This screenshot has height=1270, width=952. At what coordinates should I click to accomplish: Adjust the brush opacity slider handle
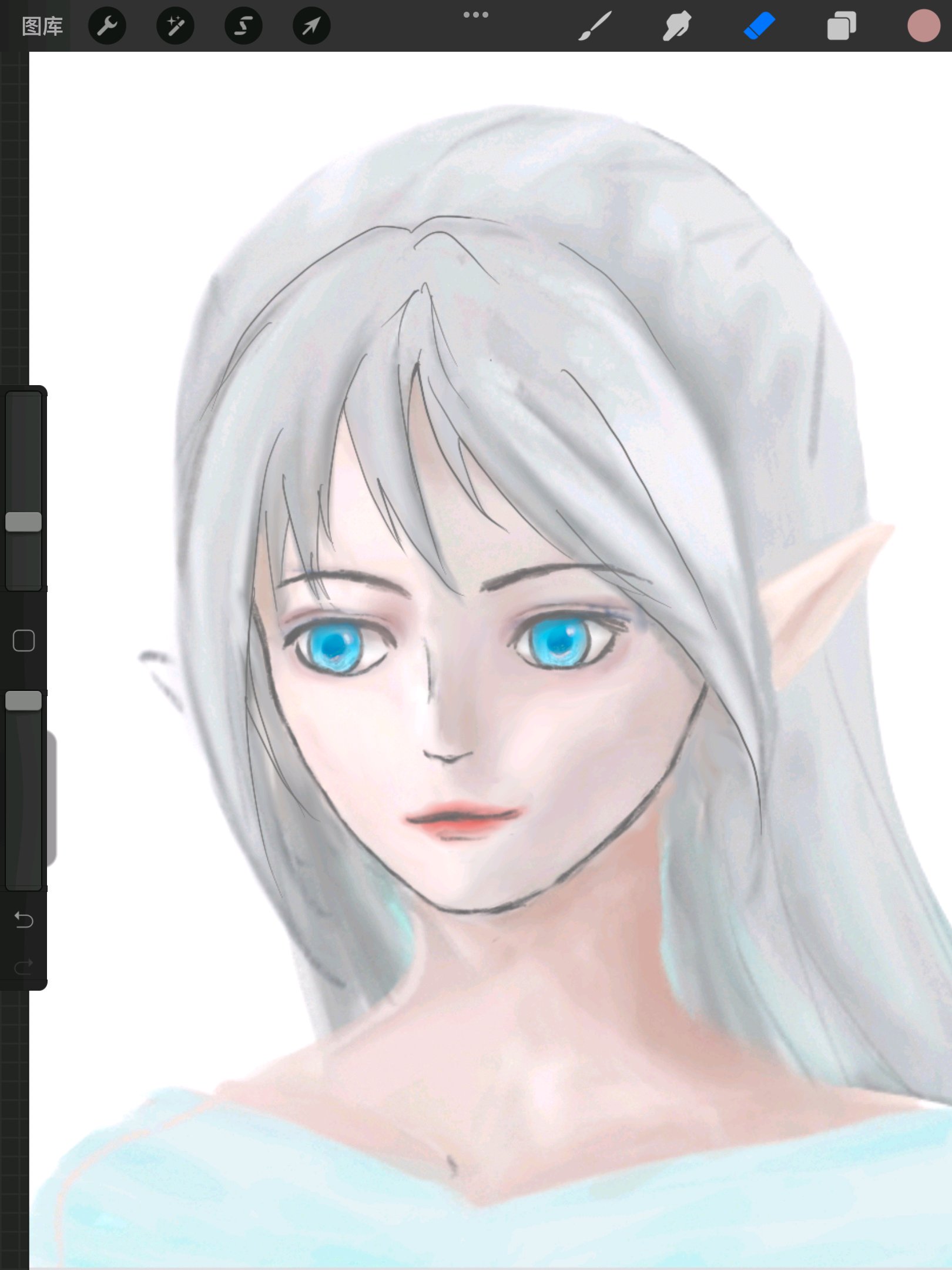pyautogui.click(x=24, y=700)
